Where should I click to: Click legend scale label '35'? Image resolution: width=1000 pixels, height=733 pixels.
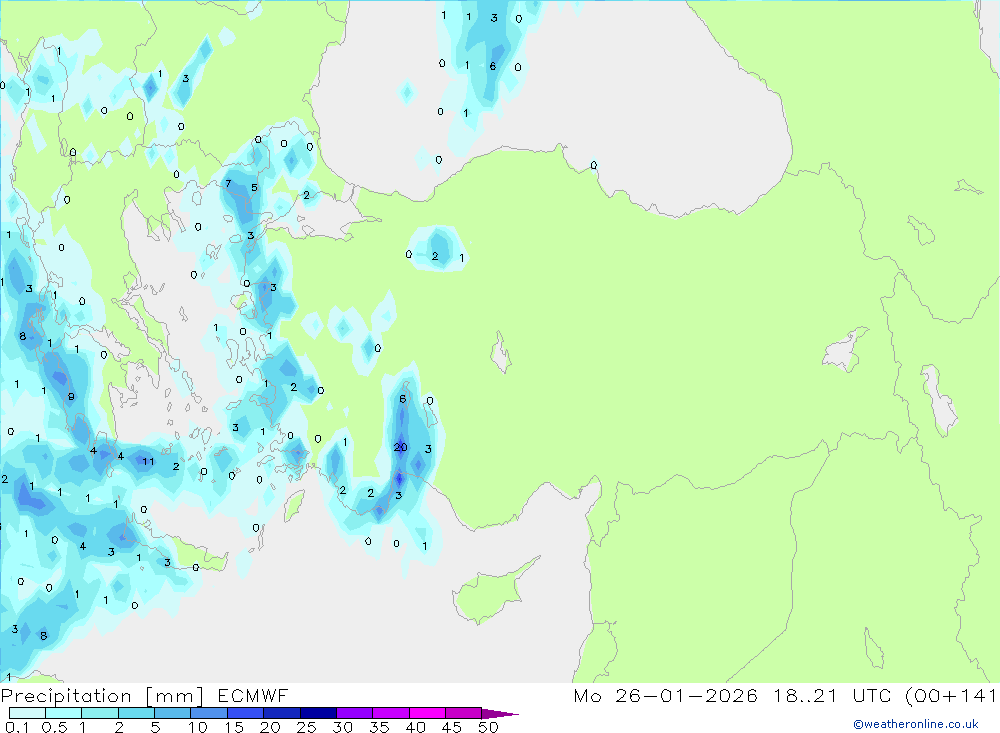[x=379, y=727]
